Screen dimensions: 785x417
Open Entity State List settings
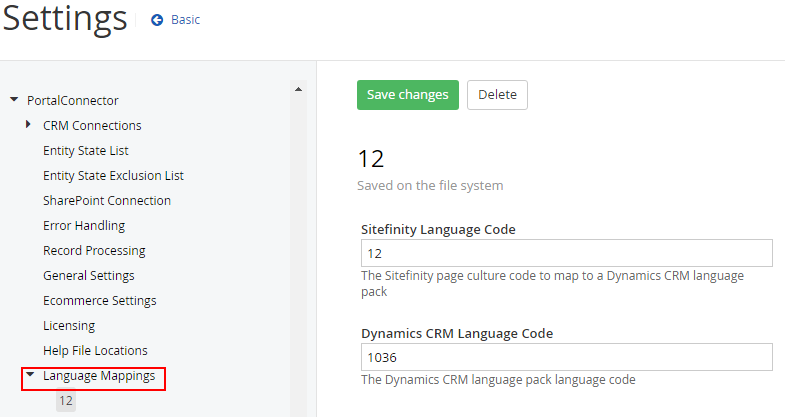[86, 151]
